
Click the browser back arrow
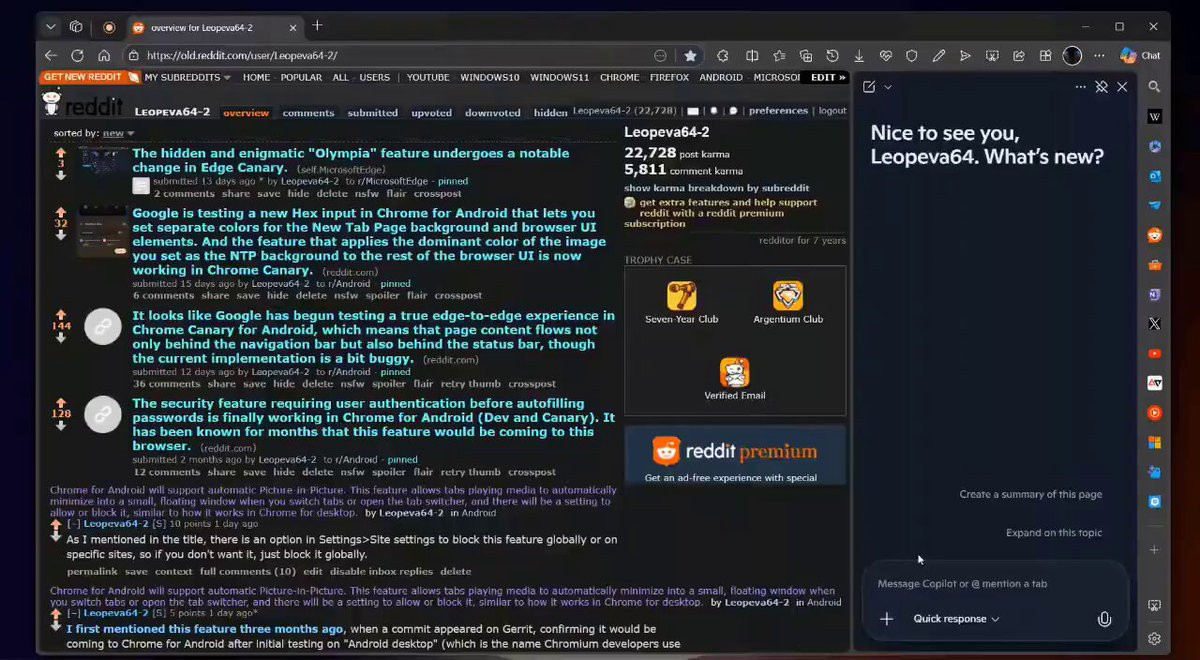51,56
